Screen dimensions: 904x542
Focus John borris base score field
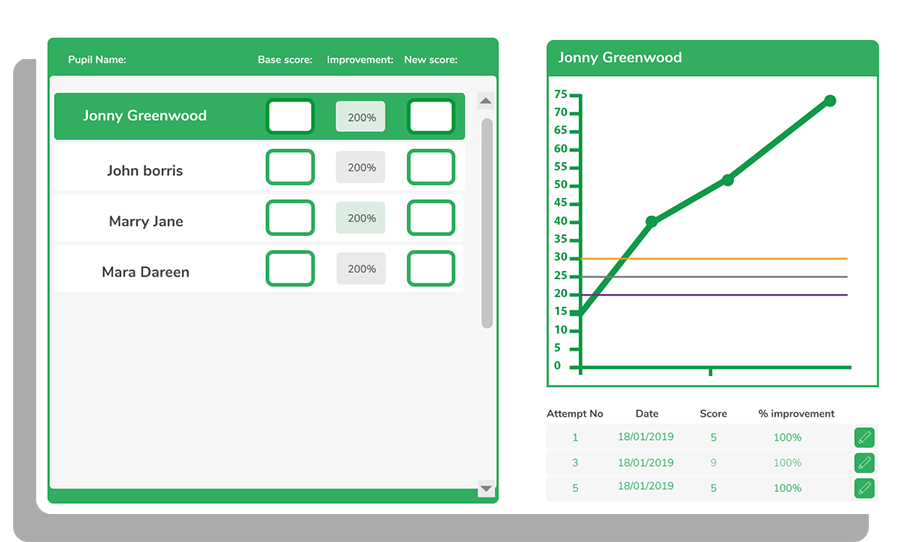point(290,167)
